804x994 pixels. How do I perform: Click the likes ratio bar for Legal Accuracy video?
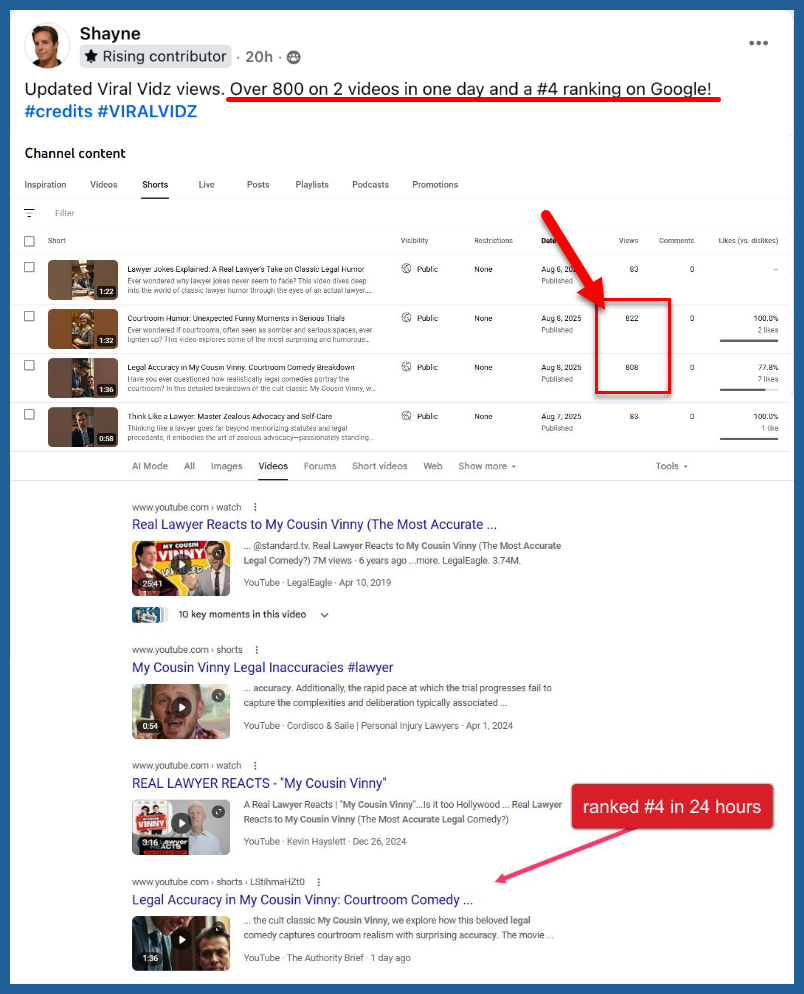coord(748,390)
